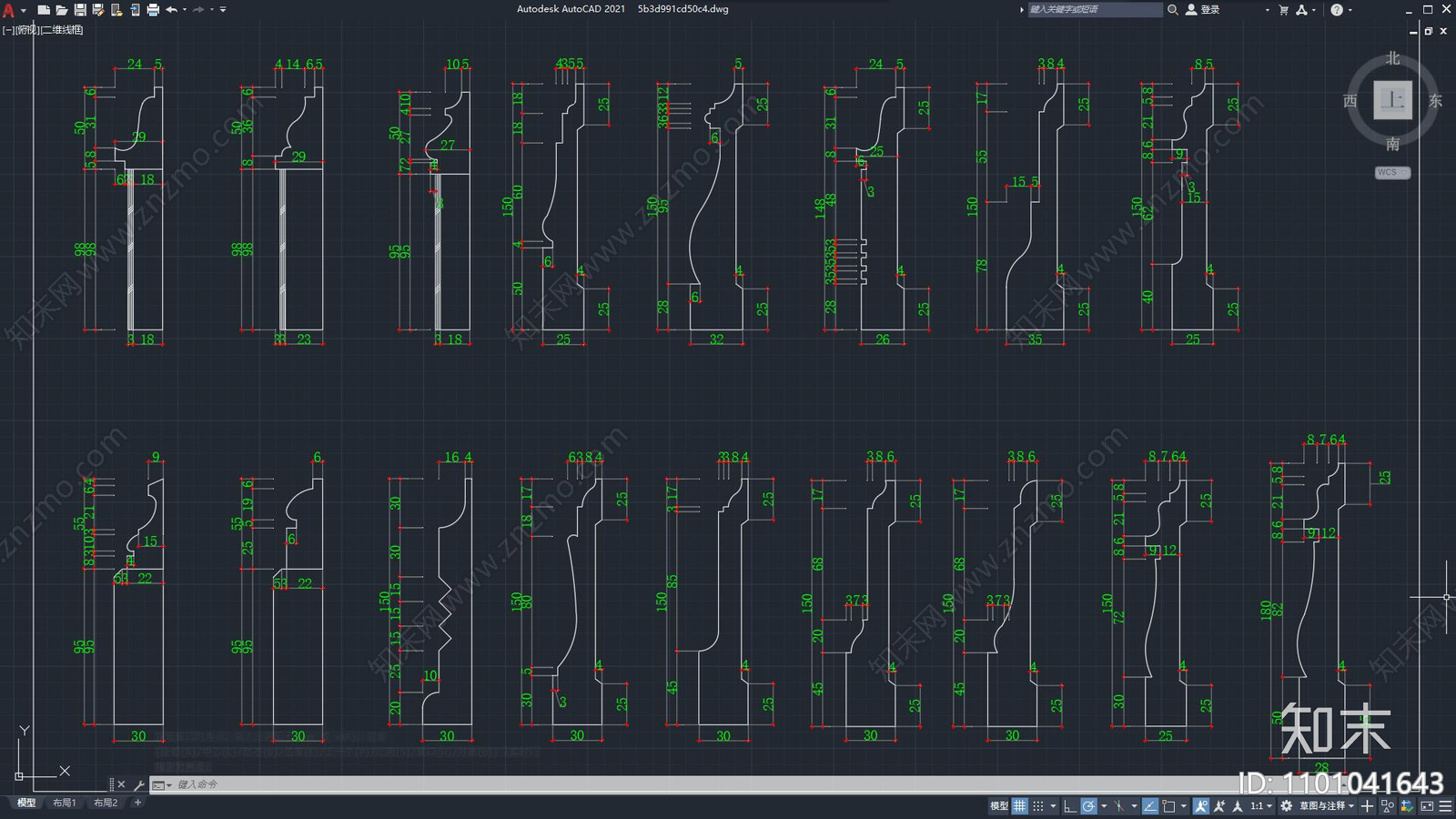The width and height of the screenshot is (1456, 819).
Task: Open the 1:1 annotation scale dropdown
Action: click(1261, 806)
